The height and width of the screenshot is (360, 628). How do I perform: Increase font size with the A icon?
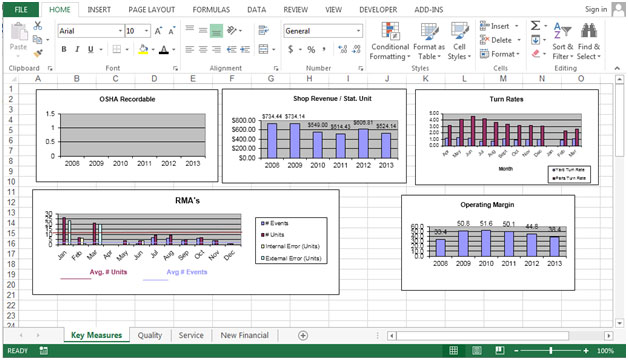coord(158,31)
